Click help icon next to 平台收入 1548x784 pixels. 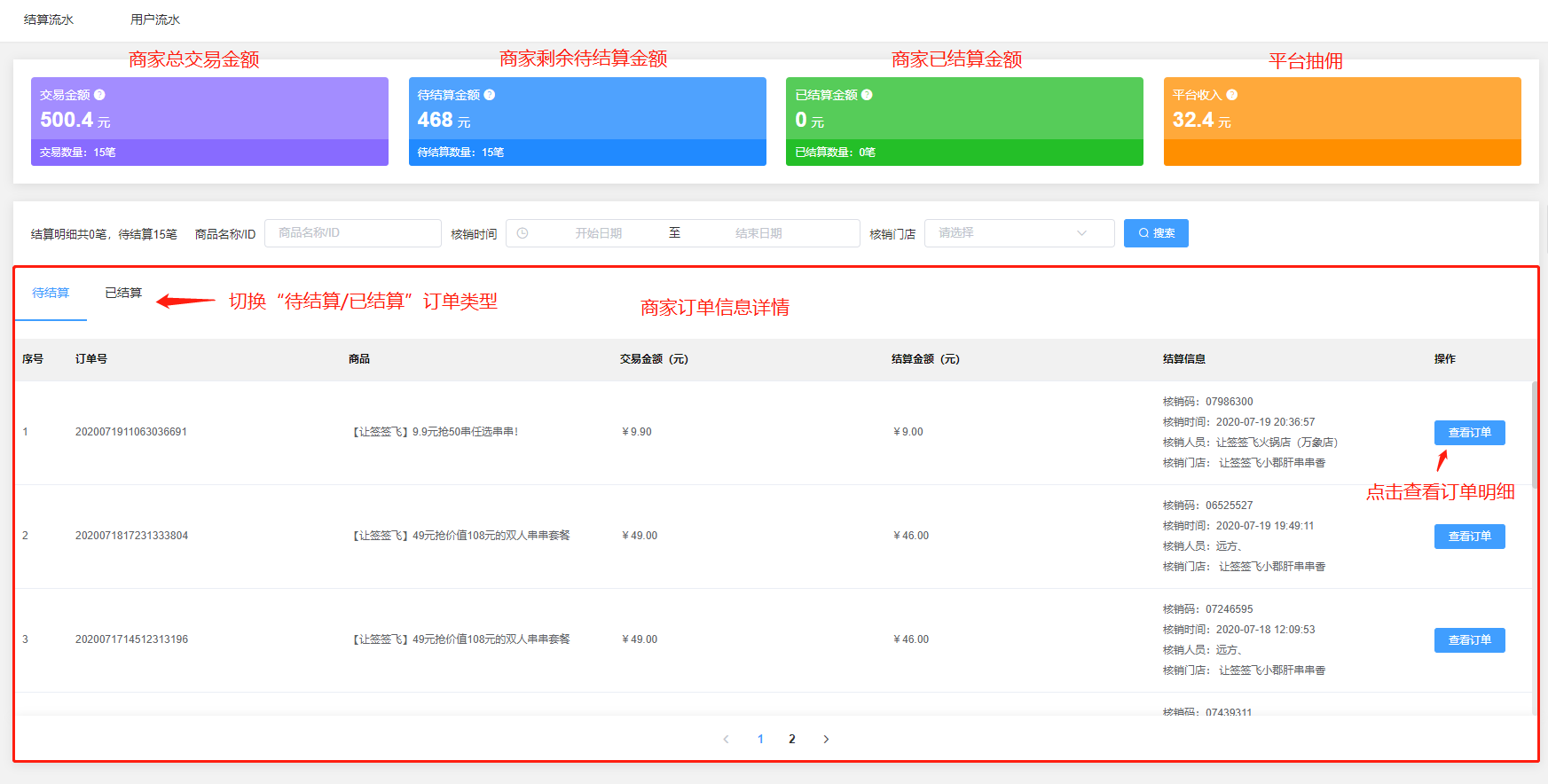tap(1232, 95)
